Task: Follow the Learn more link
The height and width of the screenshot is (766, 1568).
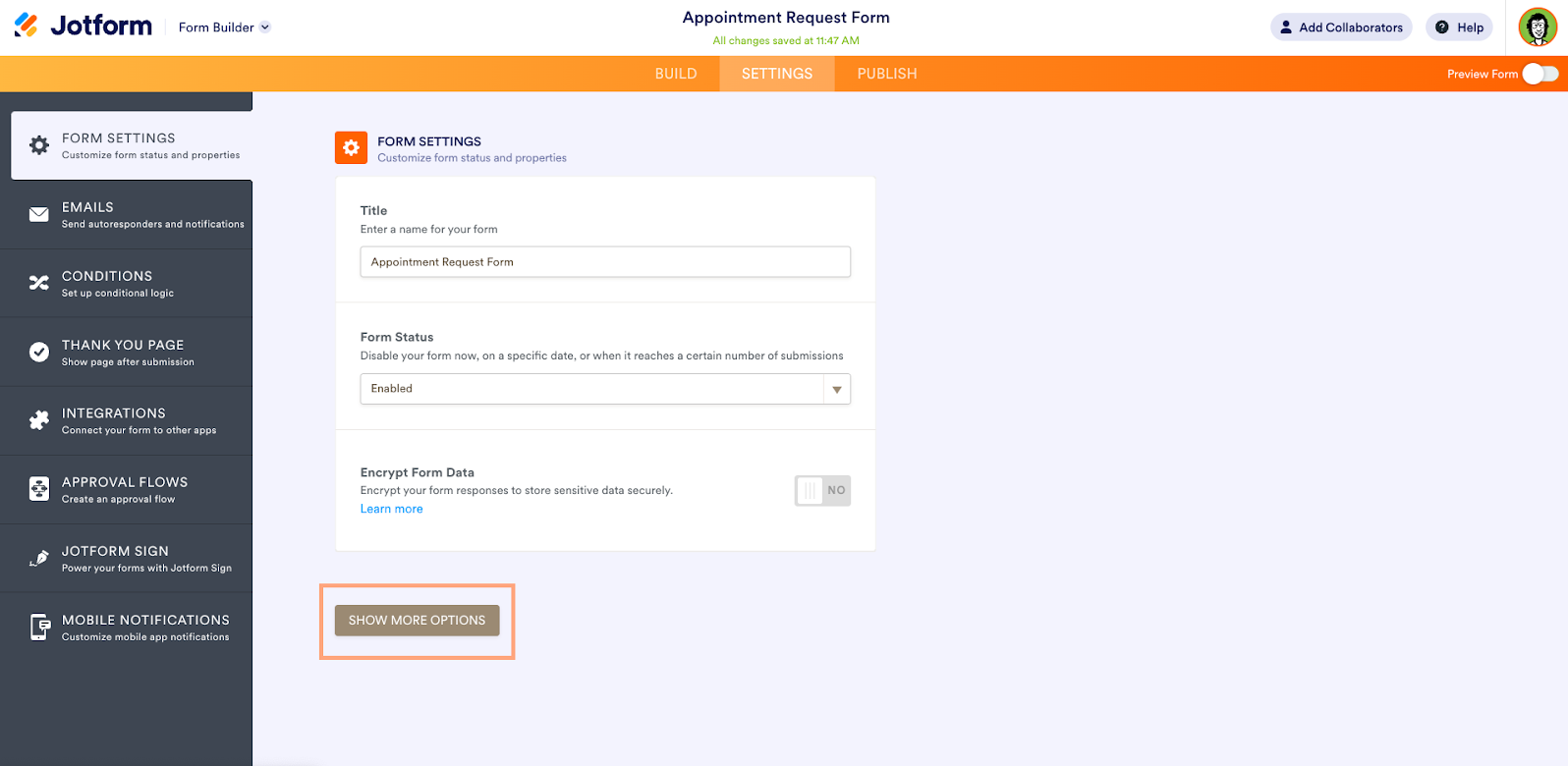Action: pos(391,509)
